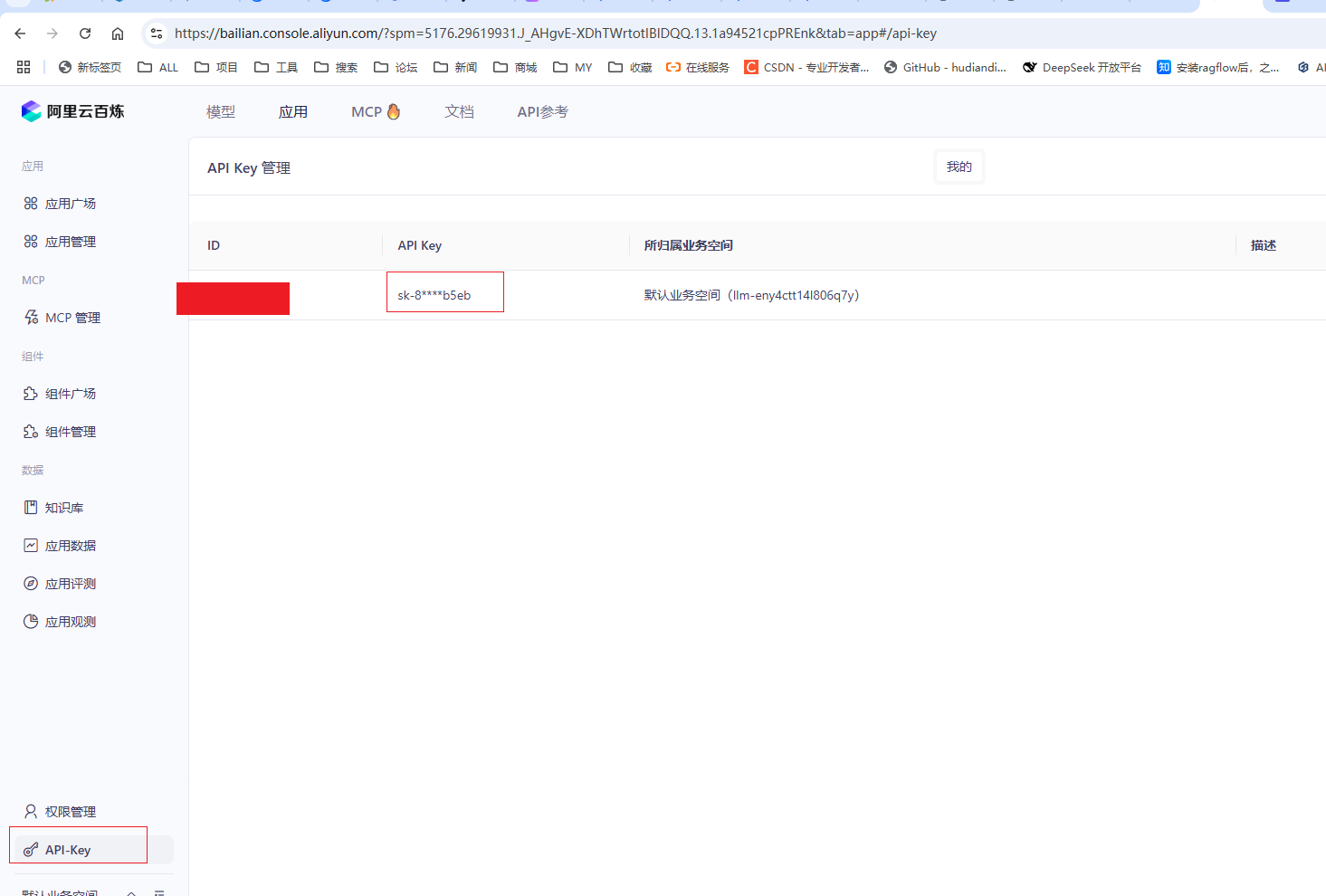Open 知识库 in the sidebar
This screenshot has width=1326, height=896.
[x=64, y=508]
